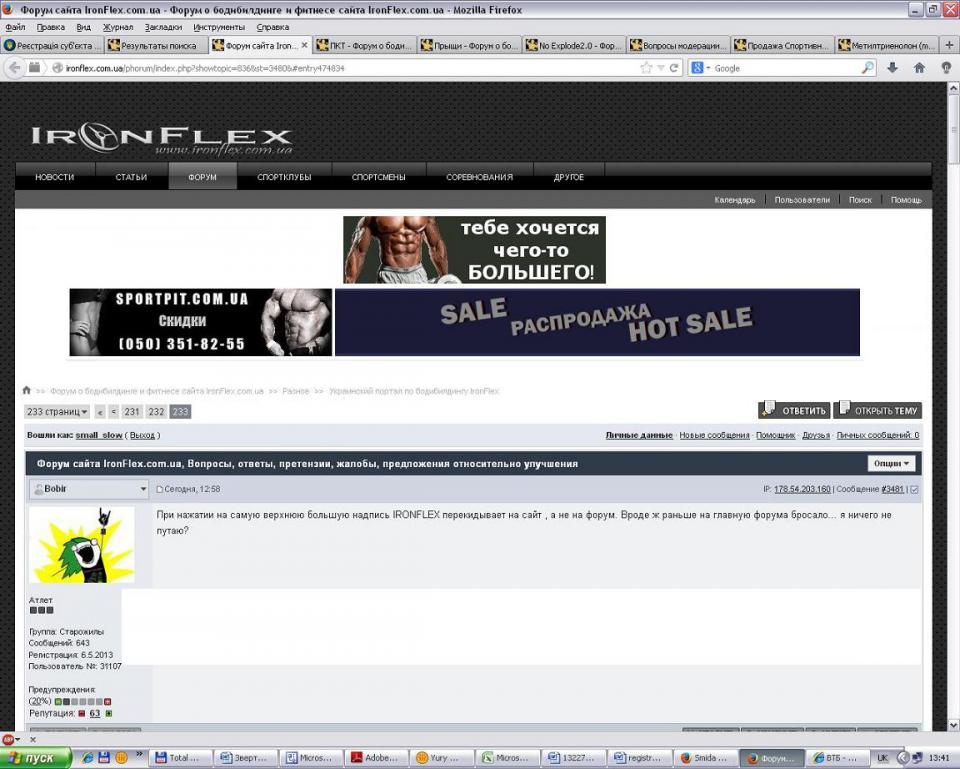
Task: Click the Firefox back navigation arrow
Action: click(15, 68)
